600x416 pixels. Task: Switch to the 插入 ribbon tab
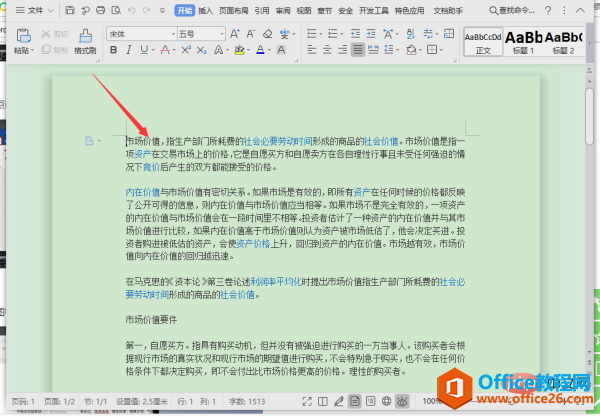205,11
